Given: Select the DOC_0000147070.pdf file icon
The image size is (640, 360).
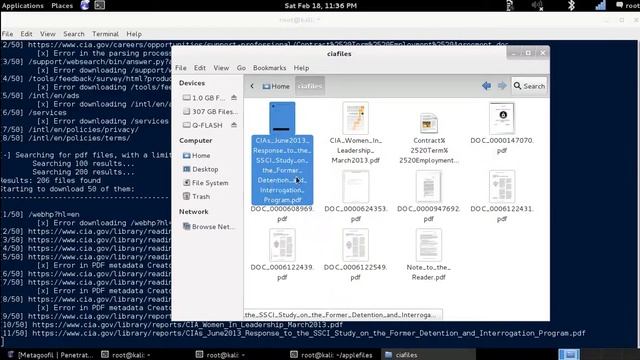Looking at the screenshot, I should click(502, 118).
